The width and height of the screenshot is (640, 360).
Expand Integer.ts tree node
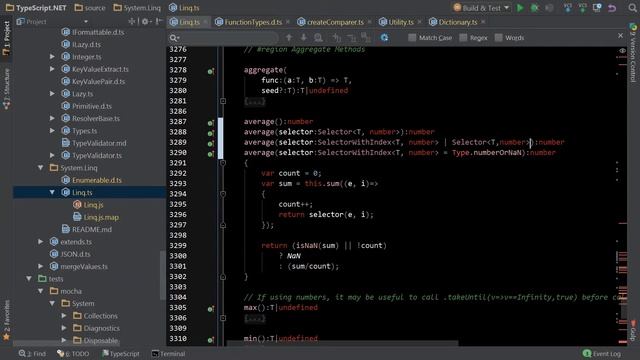[x=52, y=57]
